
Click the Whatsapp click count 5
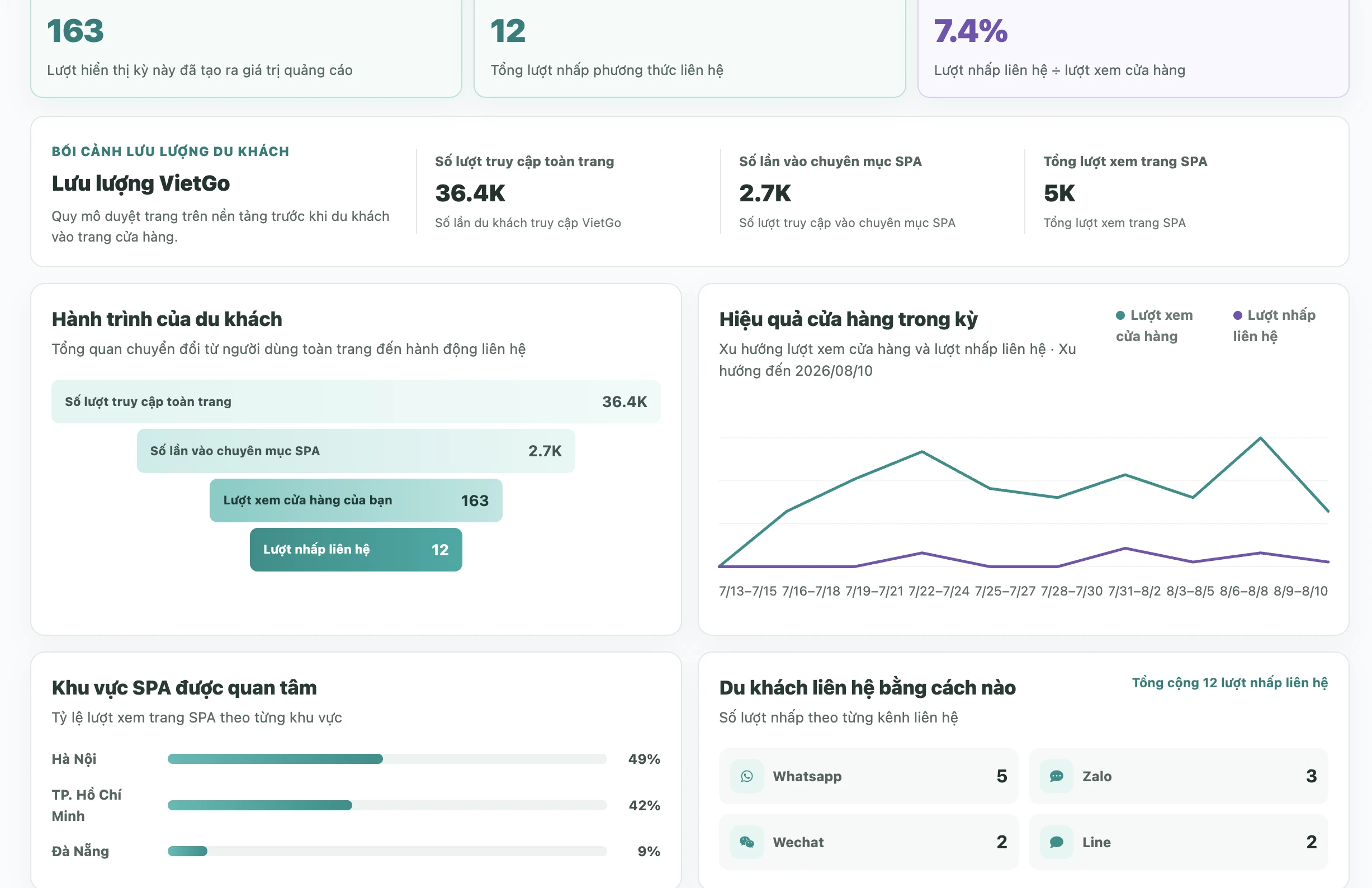pyautogui.click(x=1002, y=776)
